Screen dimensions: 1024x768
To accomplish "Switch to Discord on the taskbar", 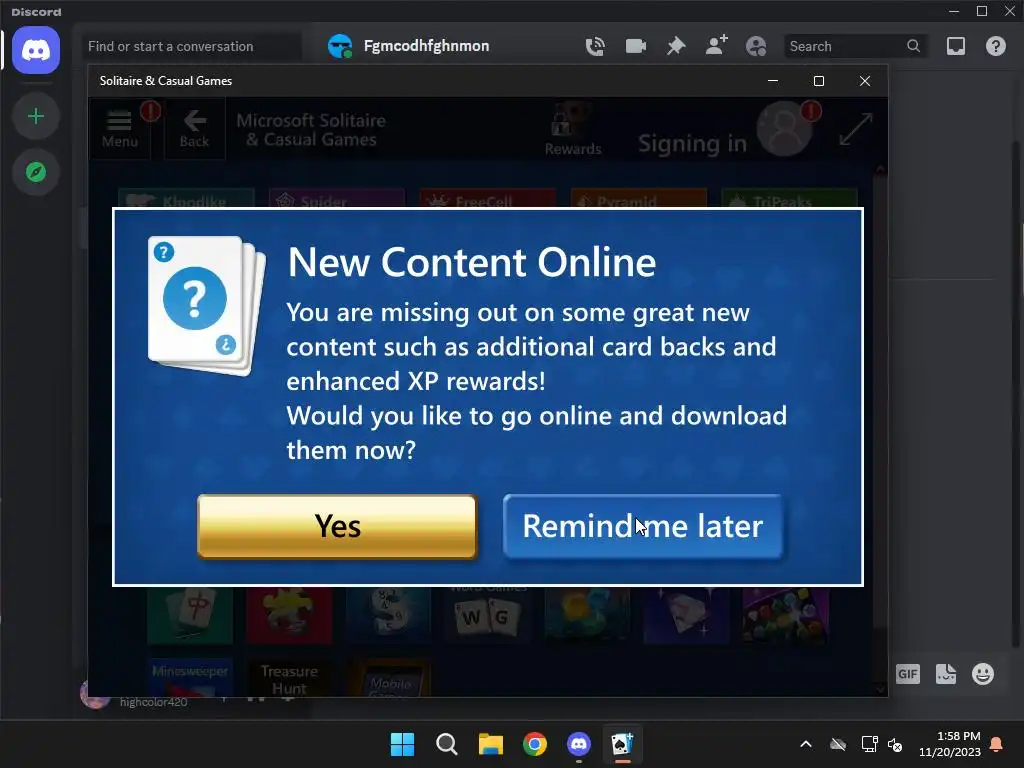I will [579, 744].
